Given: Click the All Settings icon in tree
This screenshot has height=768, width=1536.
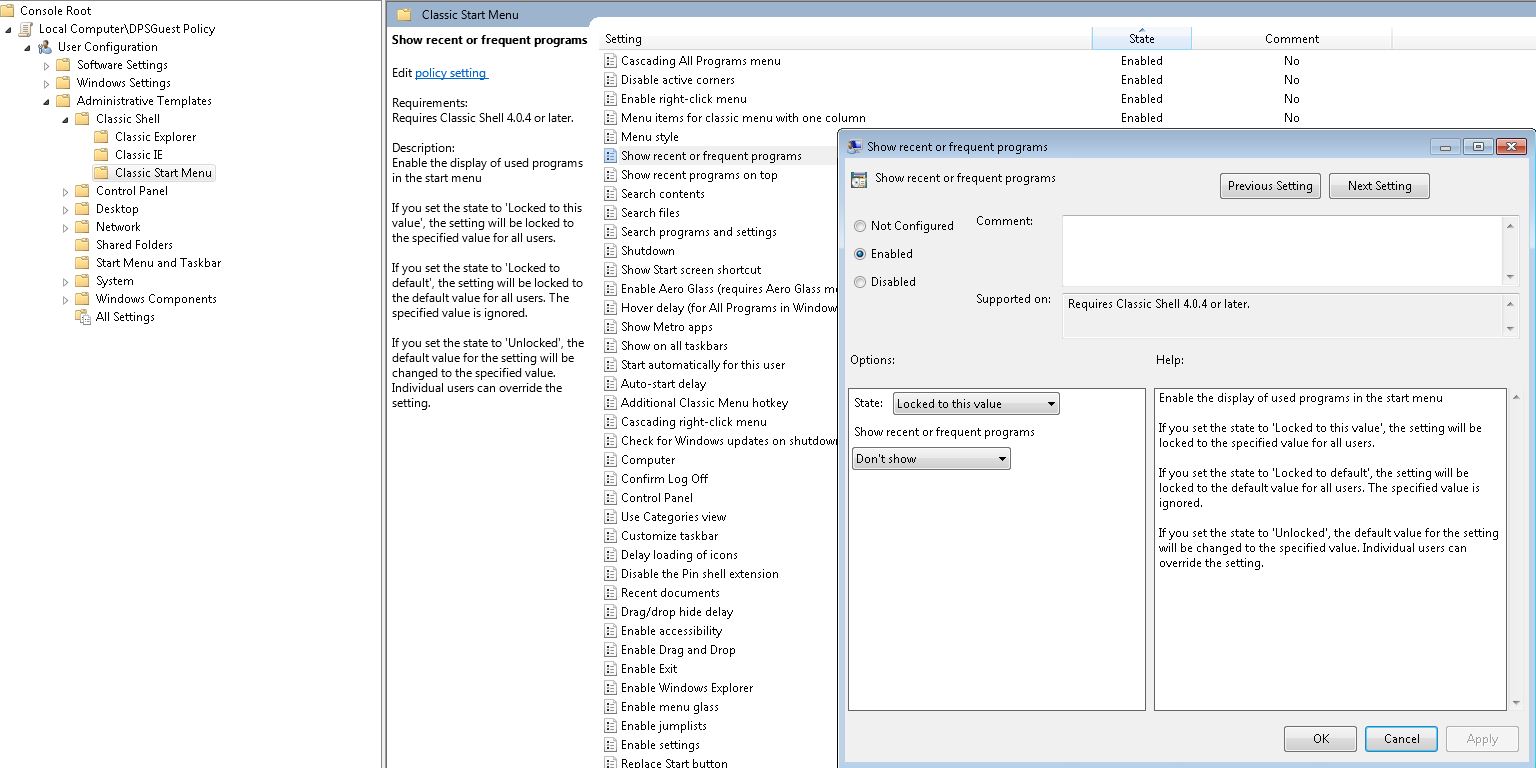Looking at the screenshot, I should coord(82,317).
